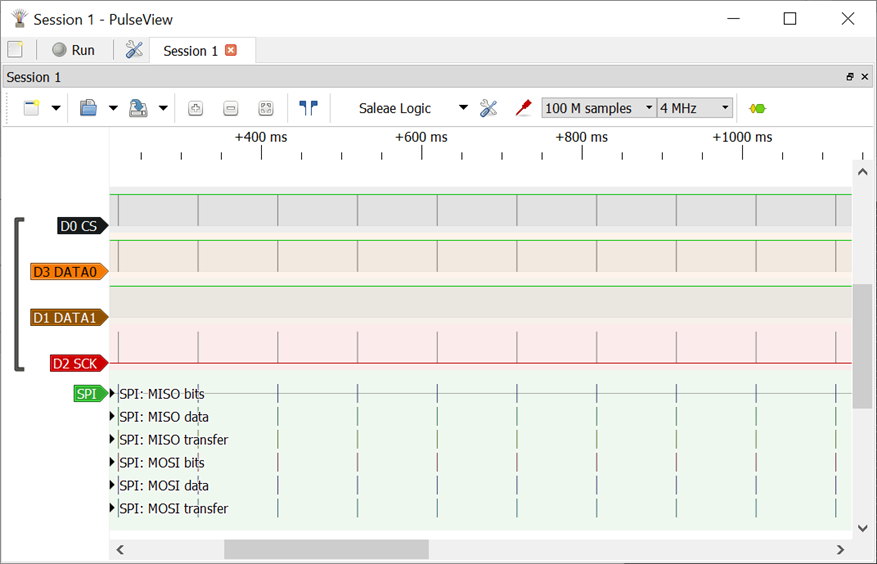The height and width of the screenshot is (564, 877).
Task: Click the open file folder icon
Action: coord(89,108)
